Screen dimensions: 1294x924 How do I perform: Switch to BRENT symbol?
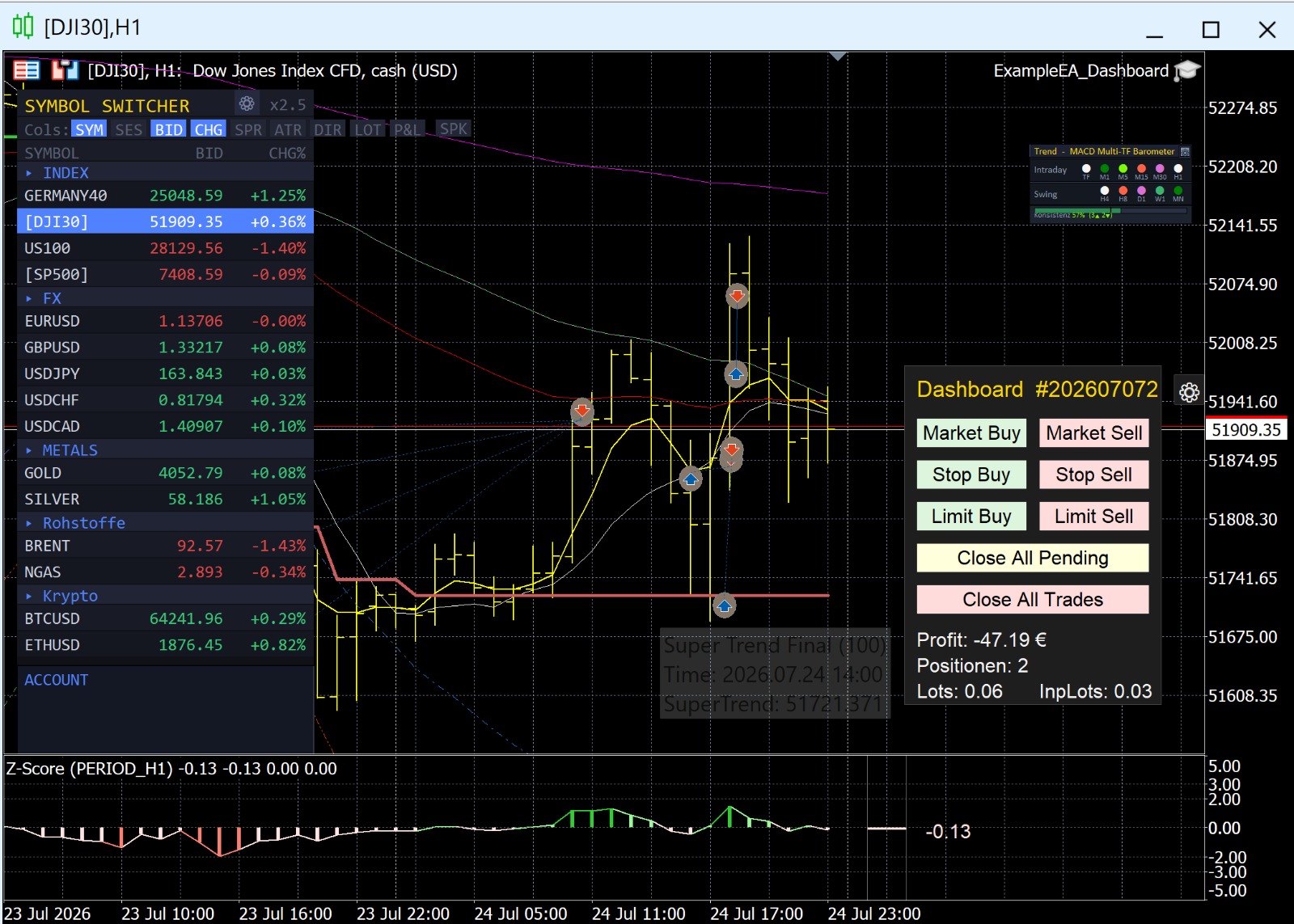(165, 546)
